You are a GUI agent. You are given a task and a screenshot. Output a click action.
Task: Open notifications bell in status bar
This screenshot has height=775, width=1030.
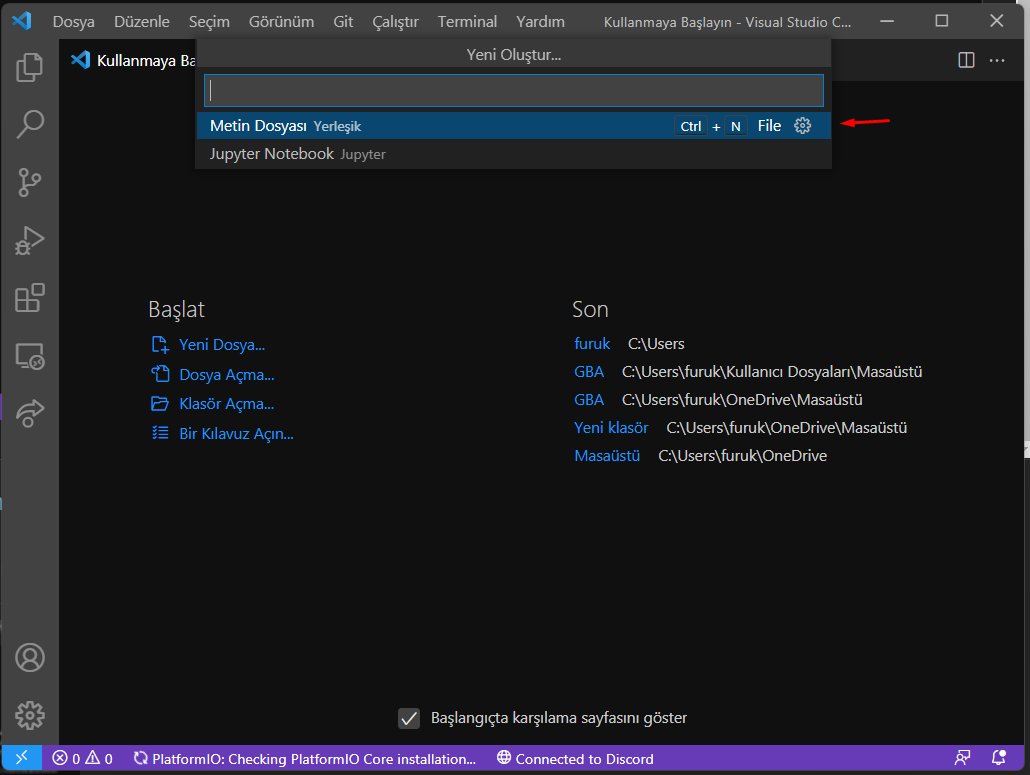tap(998, 758)
